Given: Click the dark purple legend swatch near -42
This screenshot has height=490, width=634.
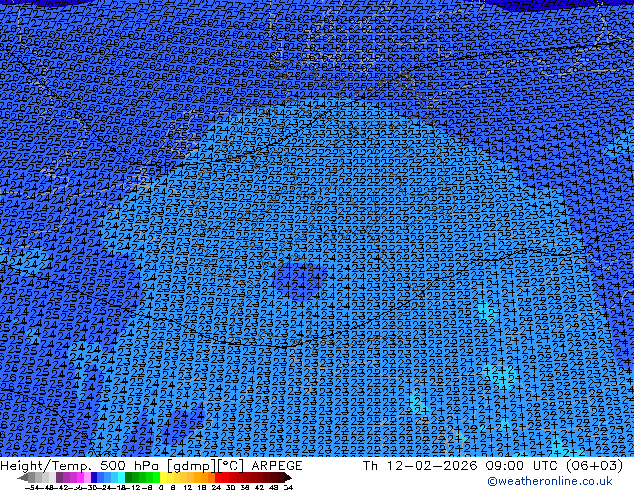Looking at the screenshot, I should pyautogui.click(x=59, y=478).
